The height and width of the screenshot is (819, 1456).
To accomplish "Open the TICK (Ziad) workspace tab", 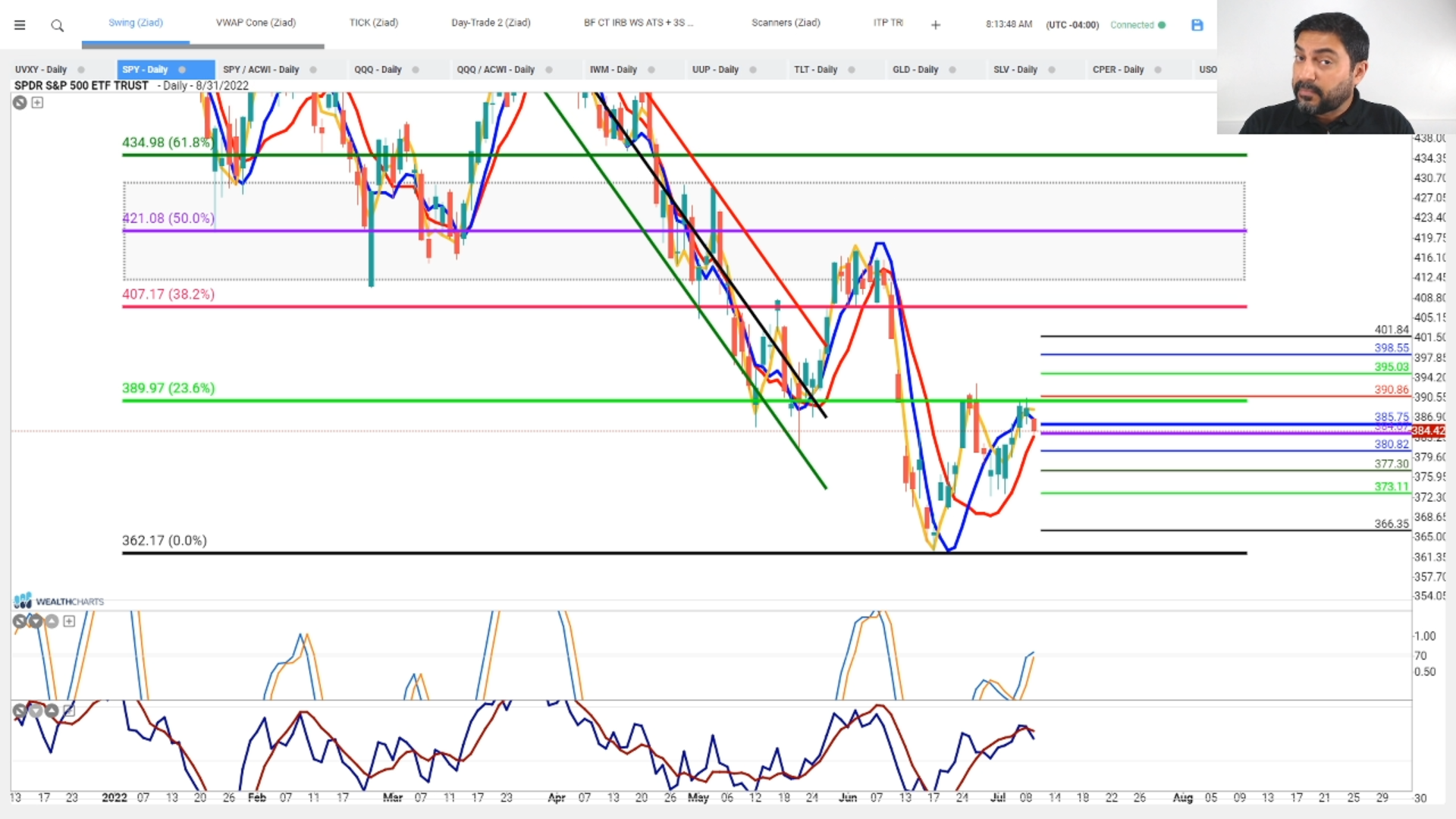I will click(x=374, y=23).
